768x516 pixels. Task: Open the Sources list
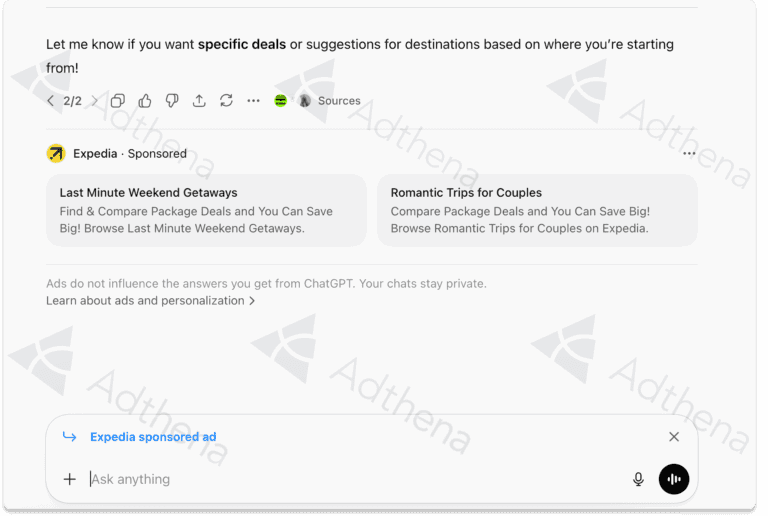(329, 101)
